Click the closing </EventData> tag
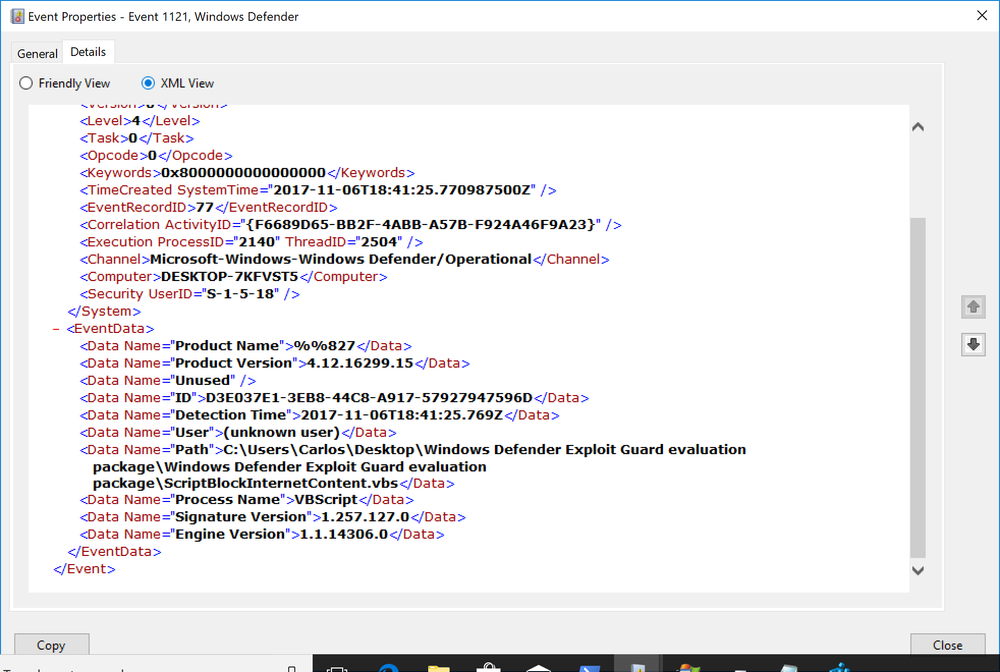This screenshot has height=672, width=1000. pyautogui.click(x=114, y=551)
